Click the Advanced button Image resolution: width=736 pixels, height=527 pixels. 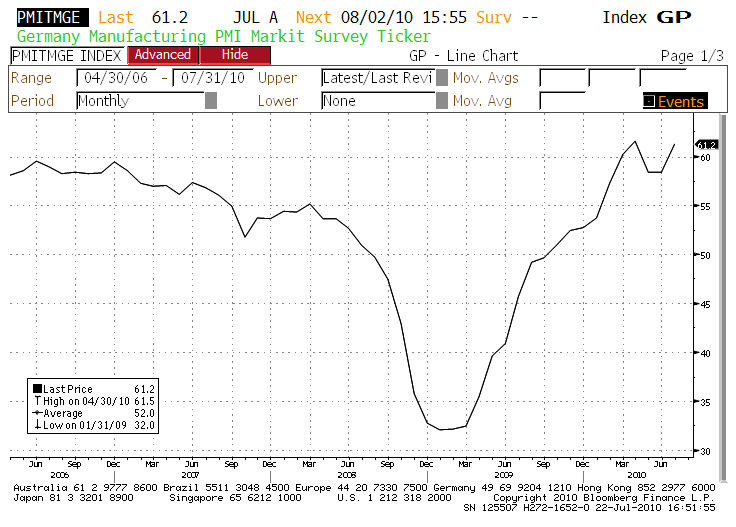coord(163,55)
